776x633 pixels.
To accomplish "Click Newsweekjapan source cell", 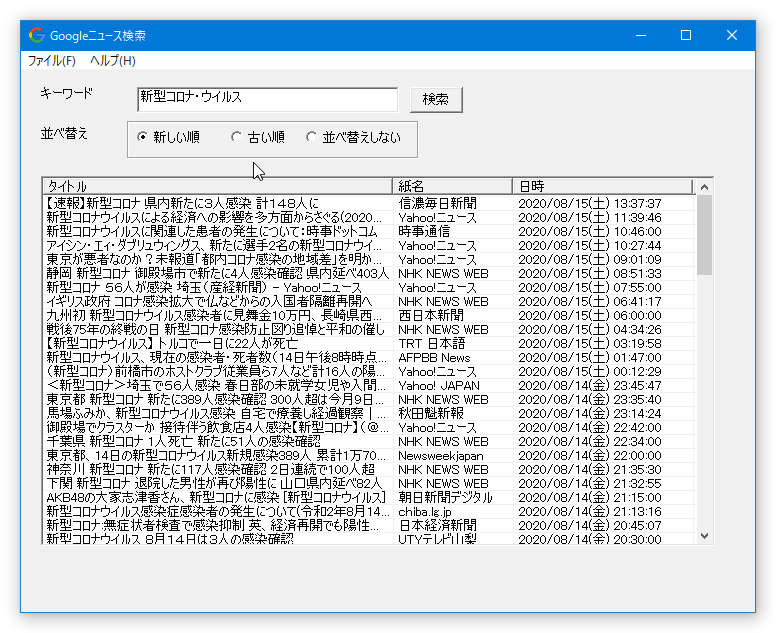I will coord(441,455).
